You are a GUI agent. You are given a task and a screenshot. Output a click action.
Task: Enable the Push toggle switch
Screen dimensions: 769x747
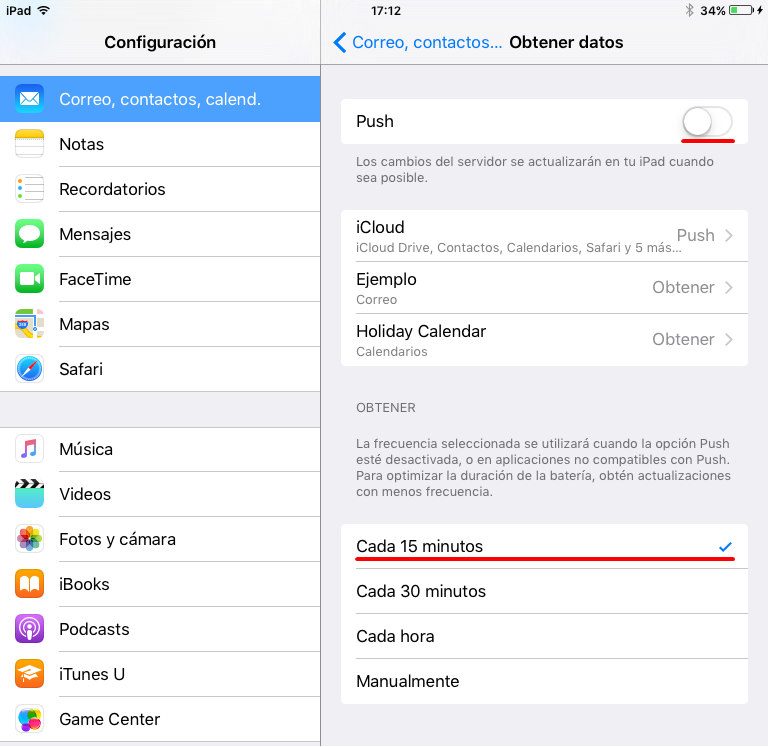pos(707,122)
